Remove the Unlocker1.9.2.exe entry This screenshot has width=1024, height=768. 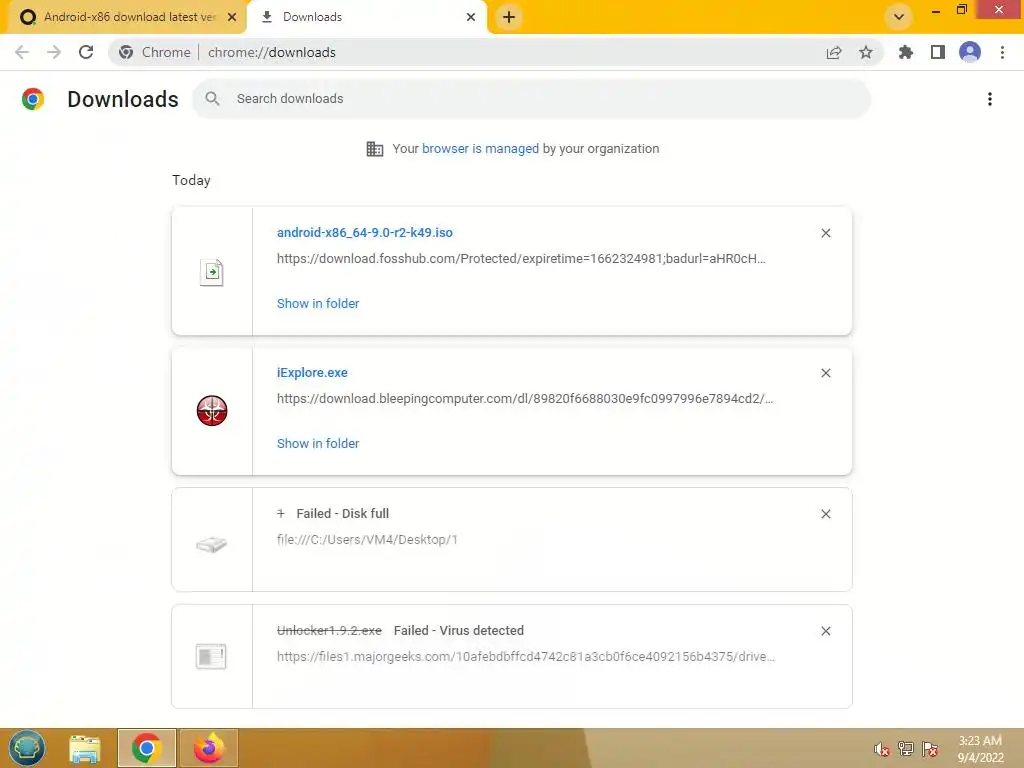tap(825, 631)
